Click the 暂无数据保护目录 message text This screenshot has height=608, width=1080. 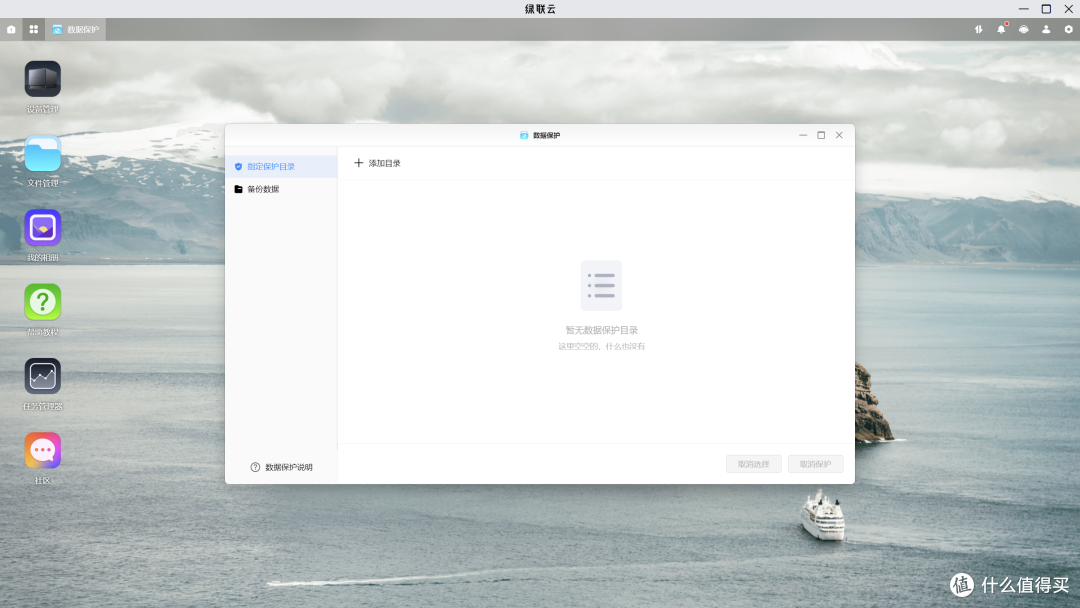click(x=601, y=331)
